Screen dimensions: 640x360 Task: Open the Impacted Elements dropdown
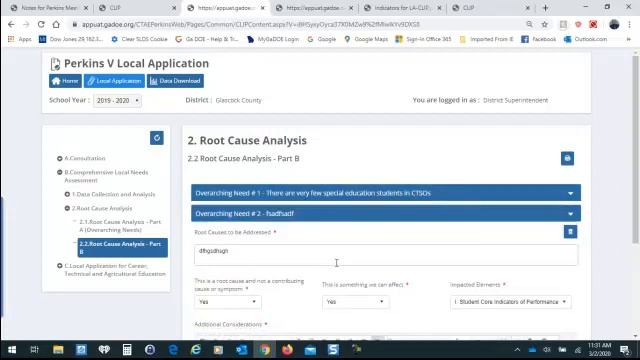point(510,302)
